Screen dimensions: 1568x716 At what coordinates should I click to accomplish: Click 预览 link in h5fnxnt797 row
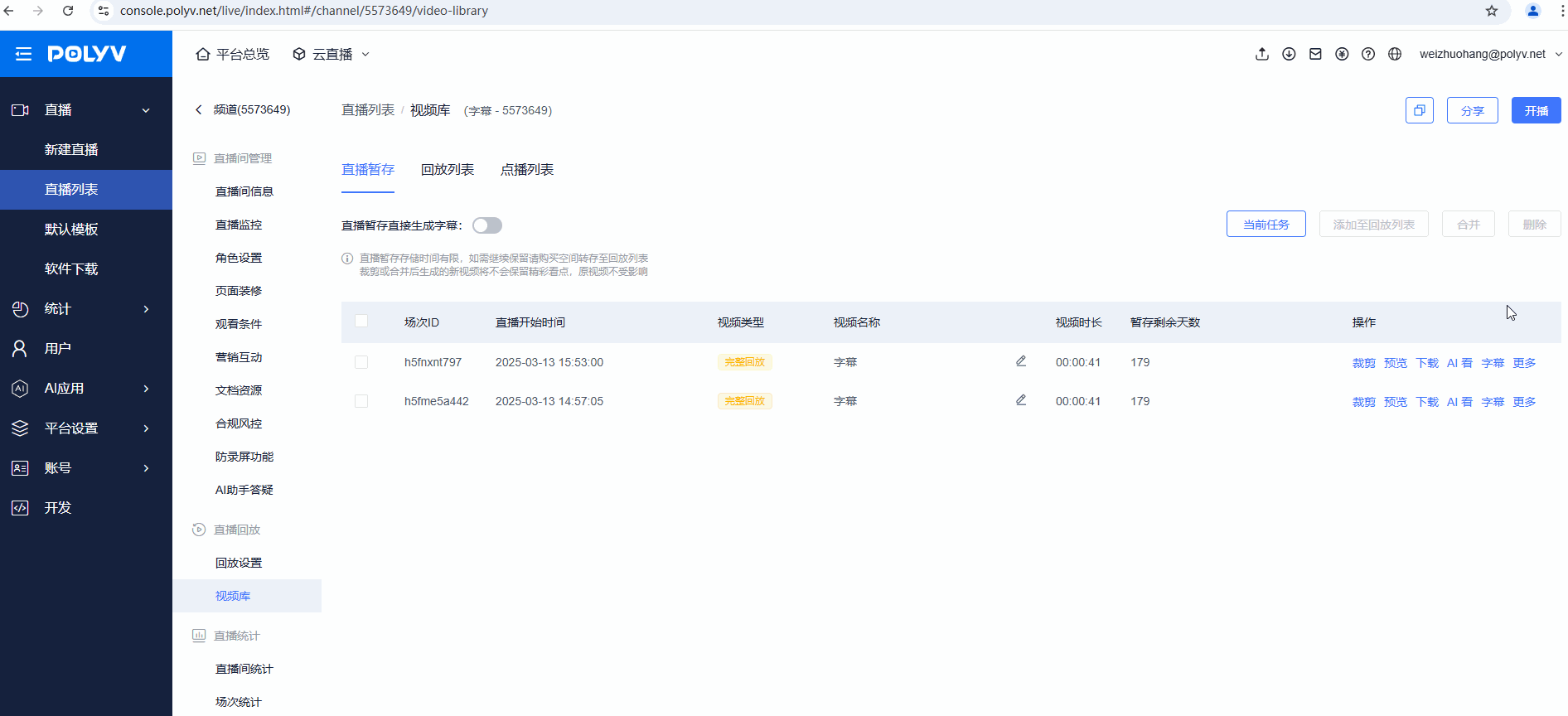point(1396,363)
